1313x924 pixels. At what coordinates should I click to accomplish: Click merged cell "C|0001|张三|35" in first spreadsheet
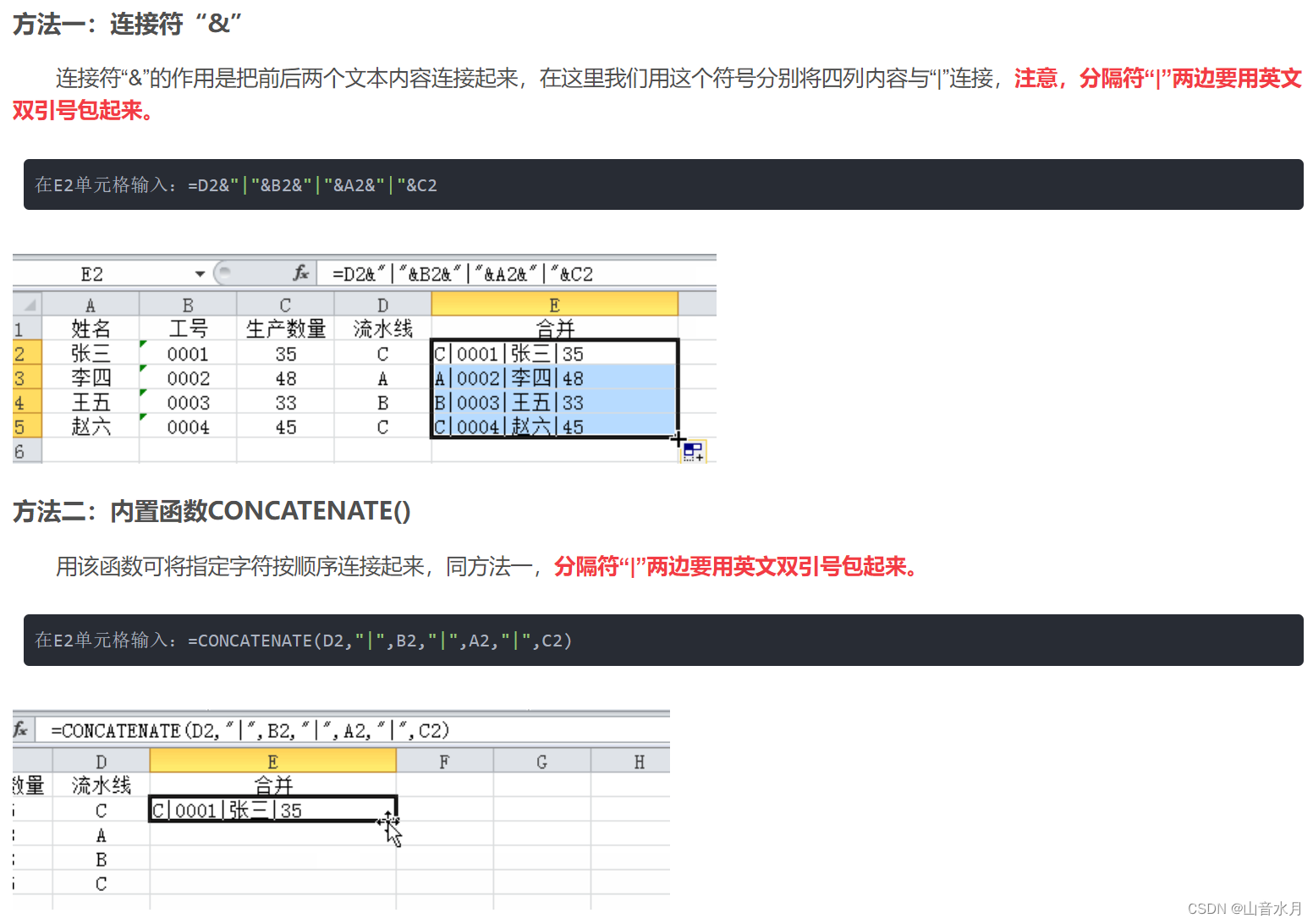click(554, 353)
